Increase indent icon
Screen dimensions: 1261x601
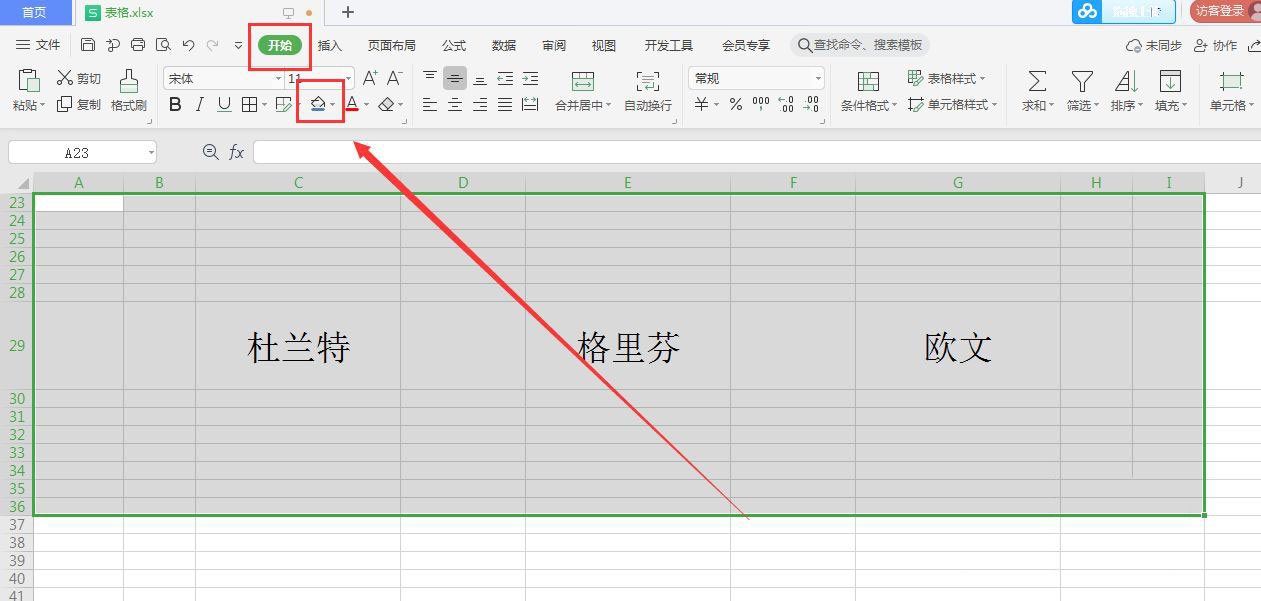tap(530, 78)
